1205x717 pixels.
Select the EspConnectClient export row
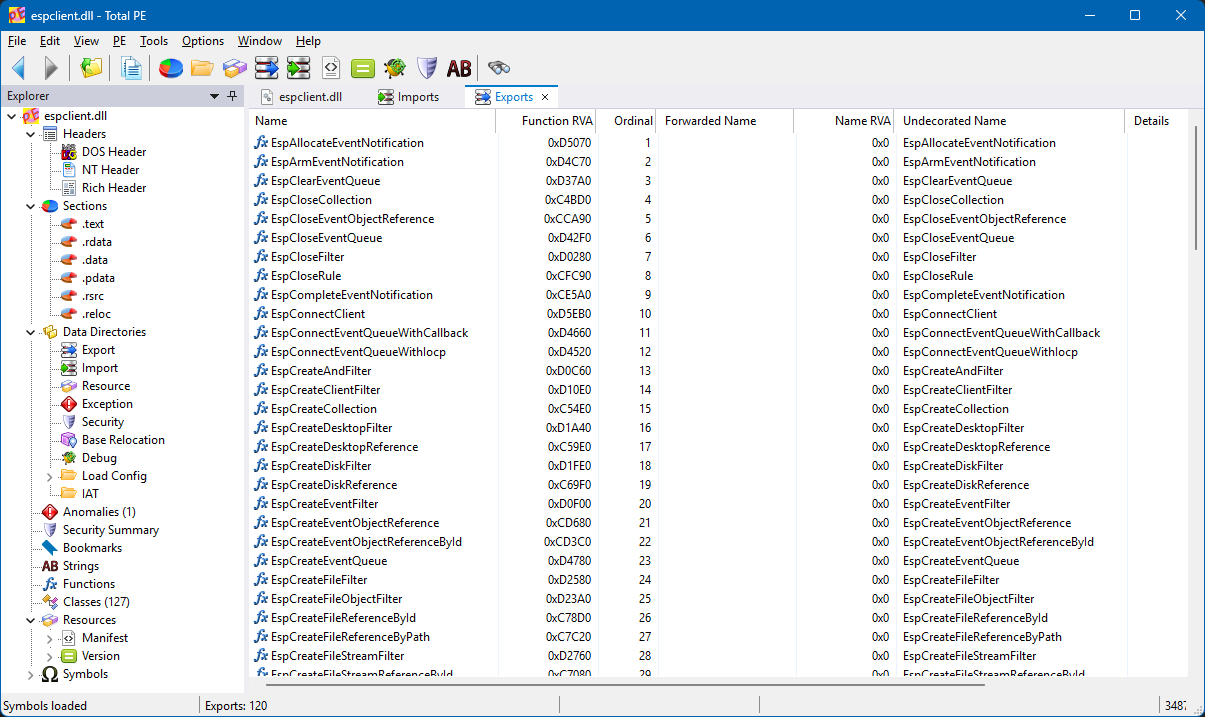(x=718, y=314)
